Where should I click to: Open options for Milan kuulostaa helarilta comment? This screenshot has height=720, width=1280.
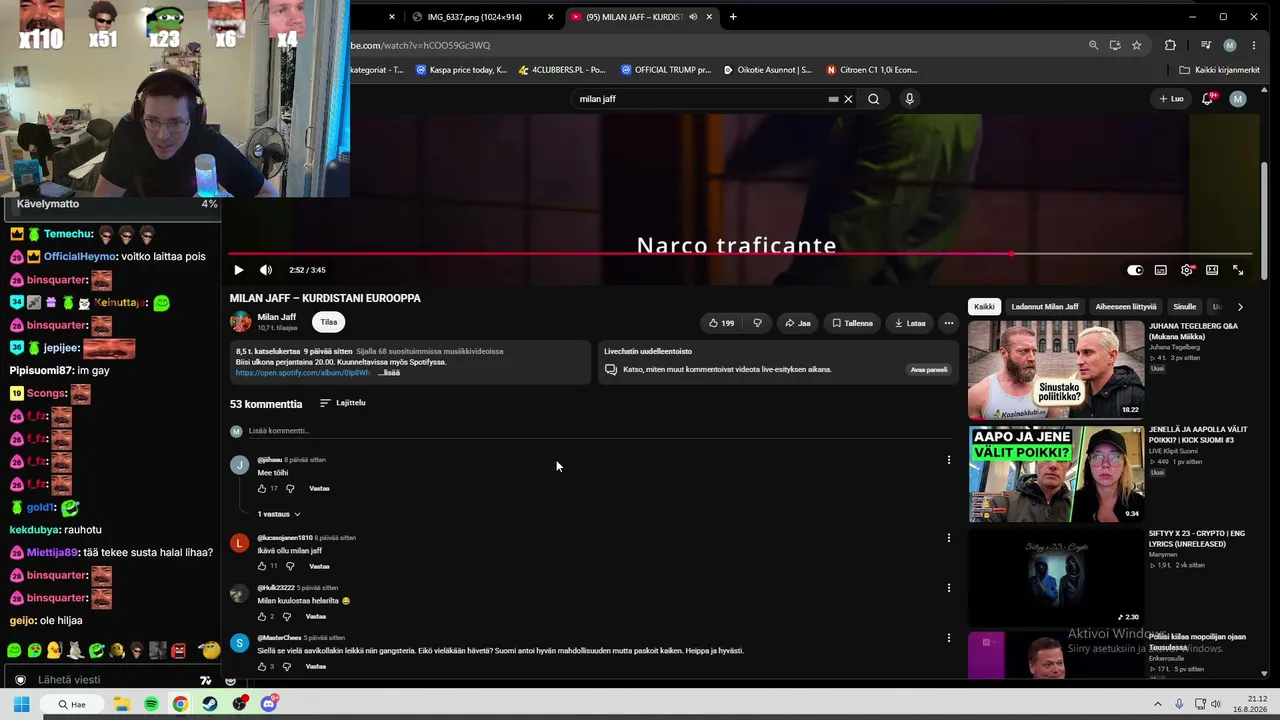point(948,588)
